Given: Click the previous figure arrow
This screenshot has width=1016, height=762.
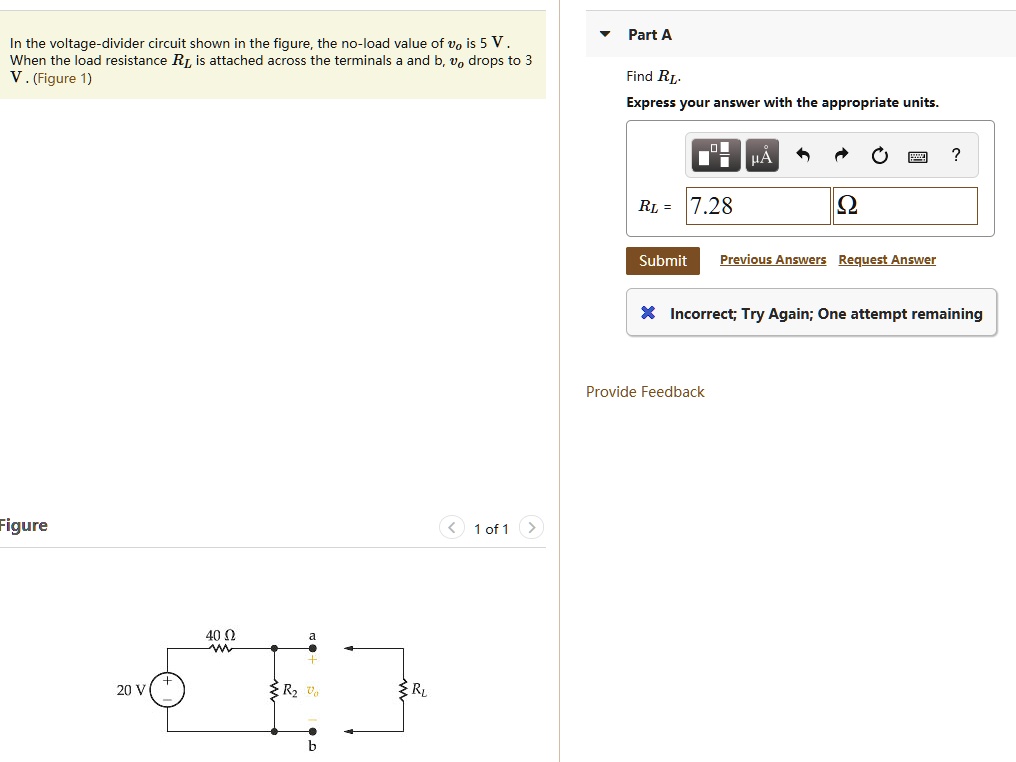Looking at the screenshot, I should click(451, 528).
